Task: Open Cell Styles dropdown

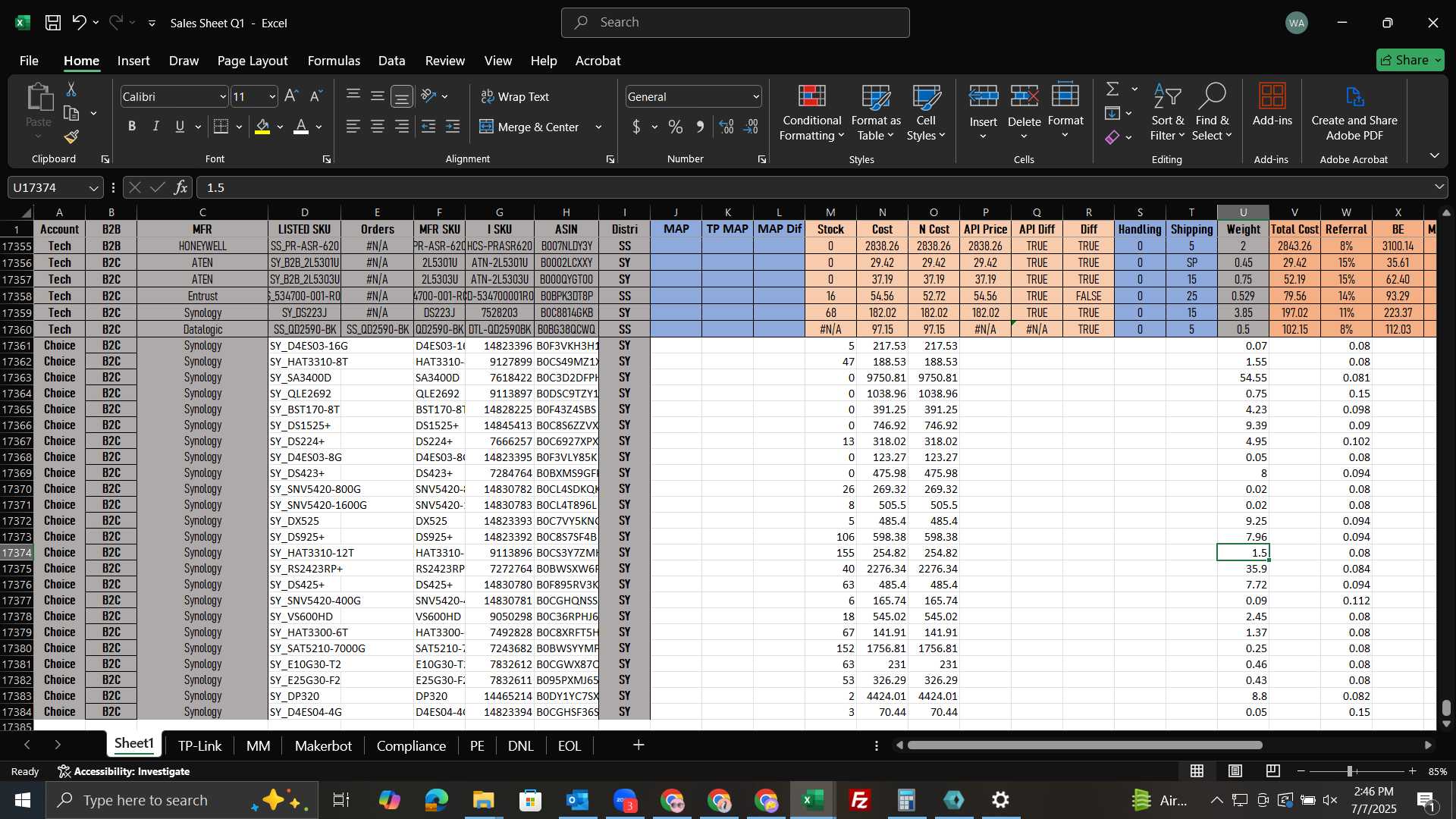Action: click(x=926, y=112)
